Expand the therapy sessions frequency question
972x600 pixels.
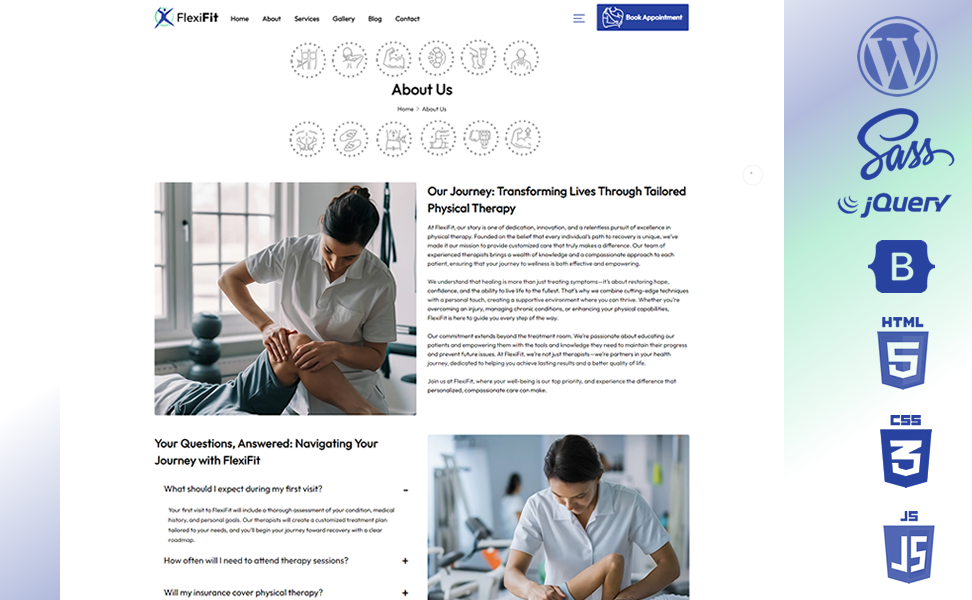405,561
